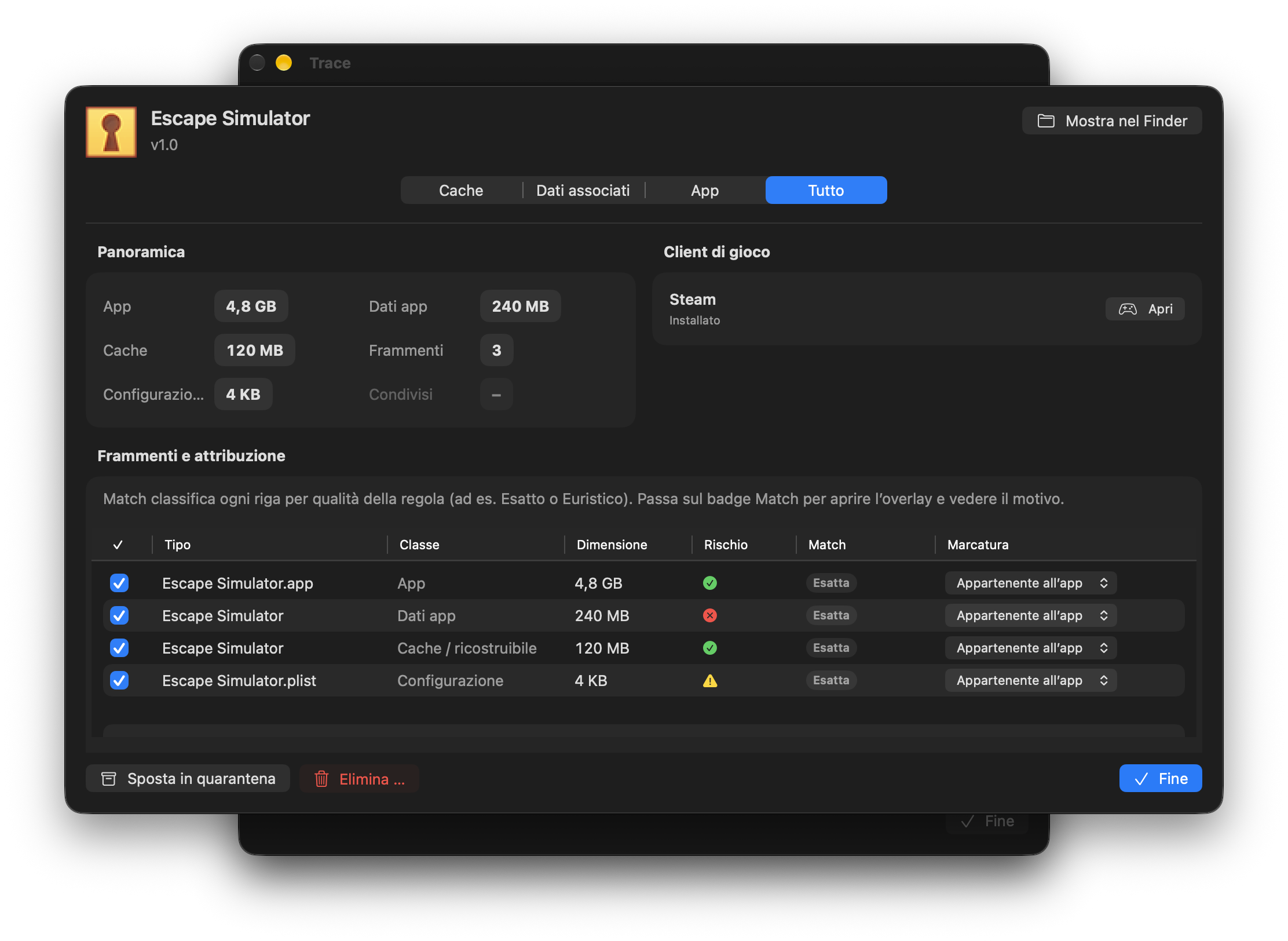
Task: Click the Esatta badge in Dati app row
Action: (x=831, y=615)
